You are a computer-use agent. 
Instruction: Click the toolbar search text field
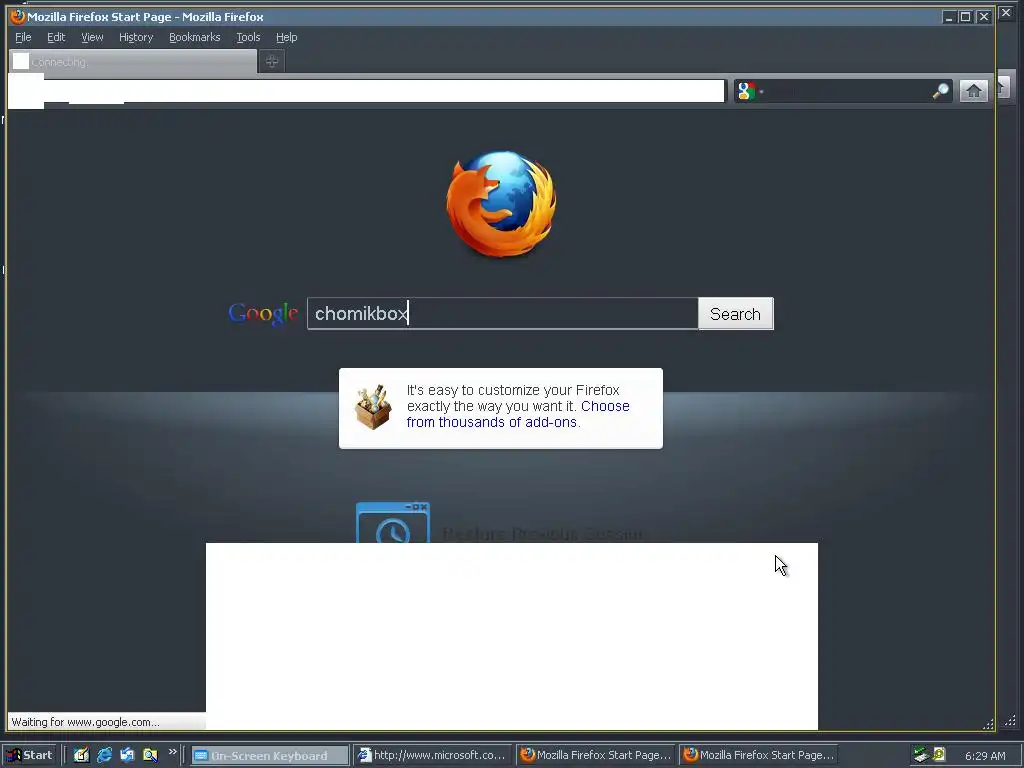click(x=847, y=91)
